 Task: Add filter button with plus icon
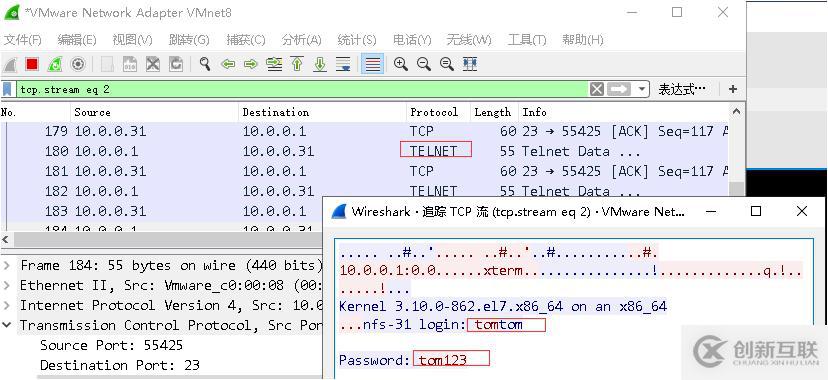[x=732, y=89]
